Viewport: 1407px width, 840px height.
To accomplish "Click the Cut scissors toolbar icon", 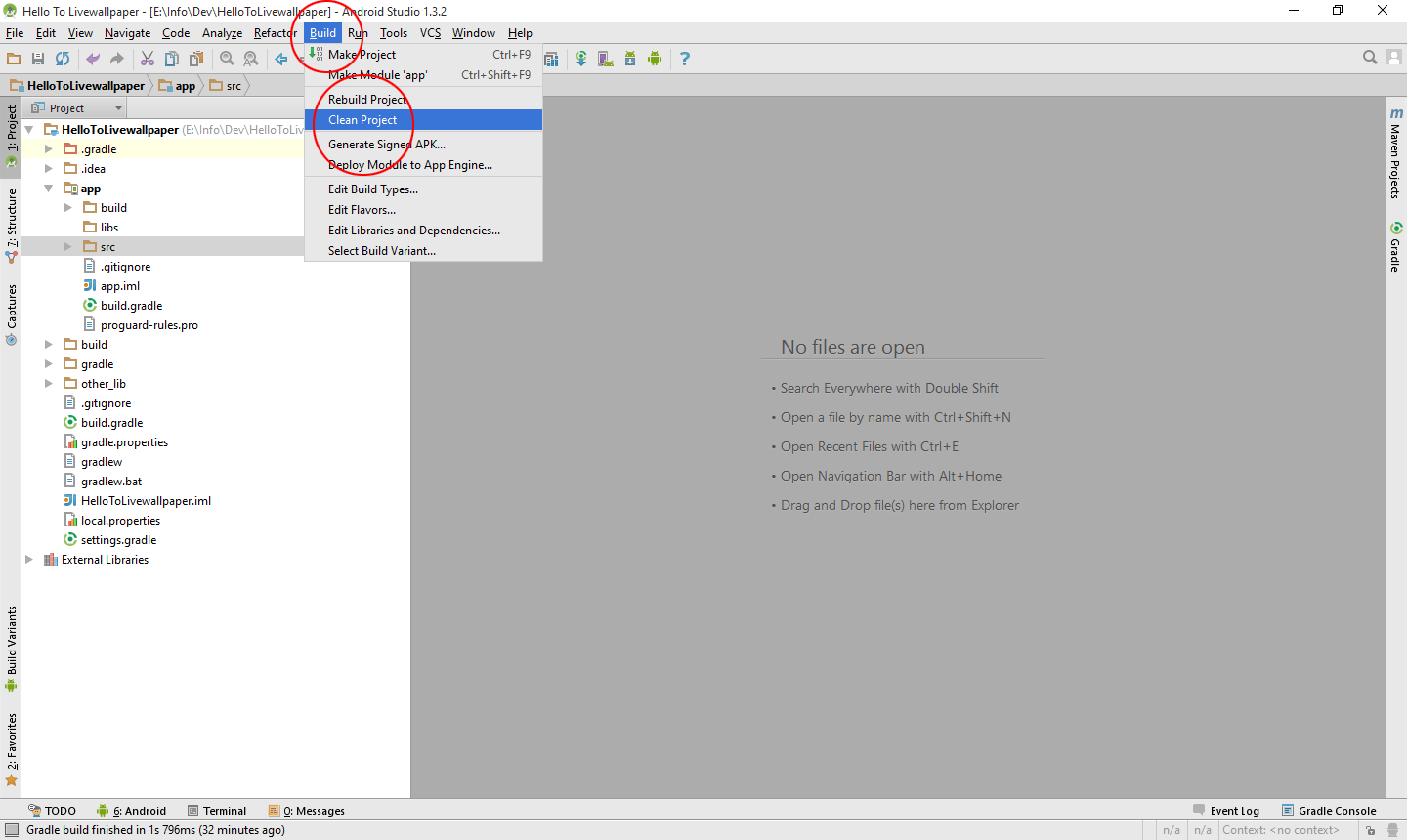I will (x=148, y=59).
